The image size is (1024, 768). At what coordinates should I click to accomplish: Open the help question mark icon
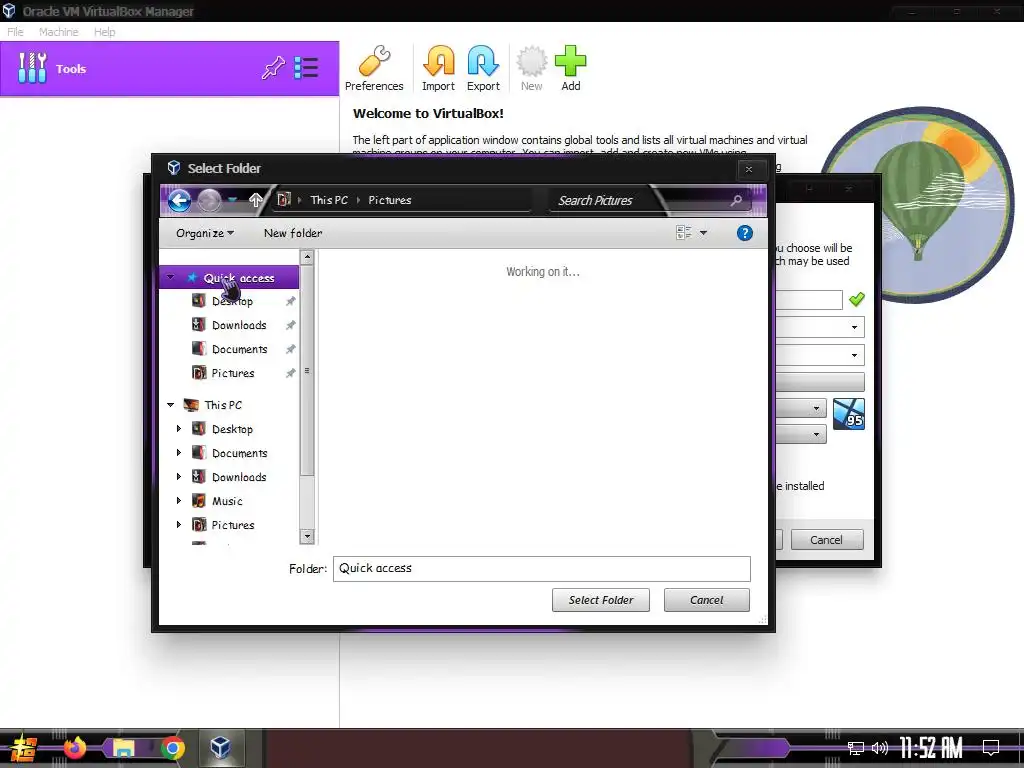pos(744,233)
